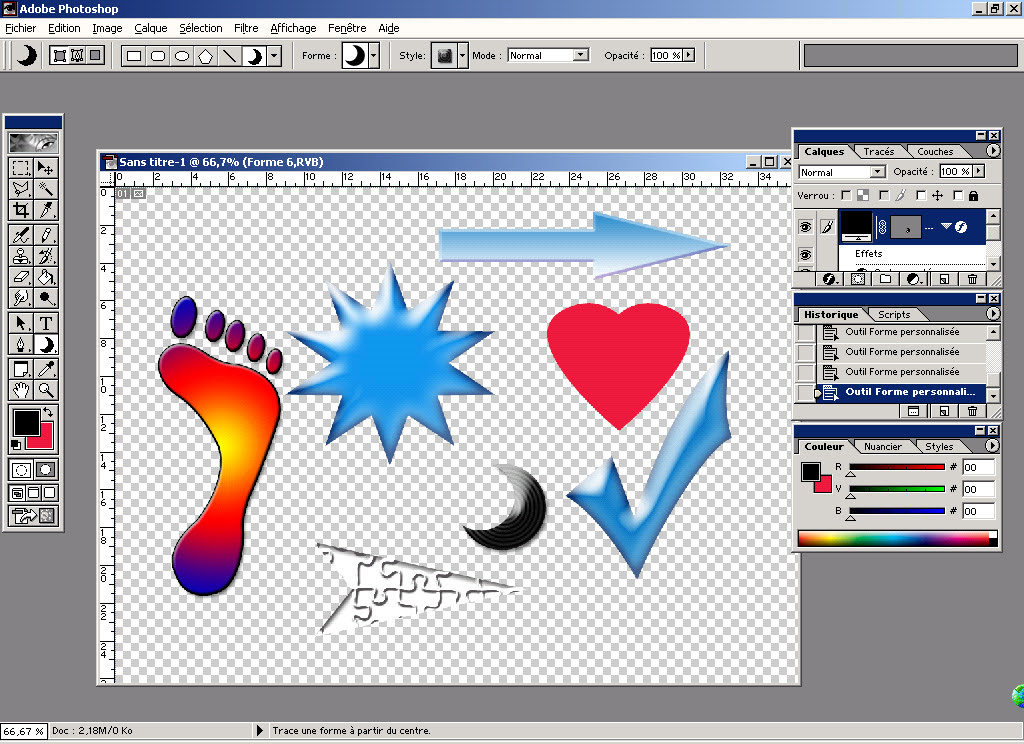Select the Eraser tool
1024x744 pixels.
pos(21,277)
